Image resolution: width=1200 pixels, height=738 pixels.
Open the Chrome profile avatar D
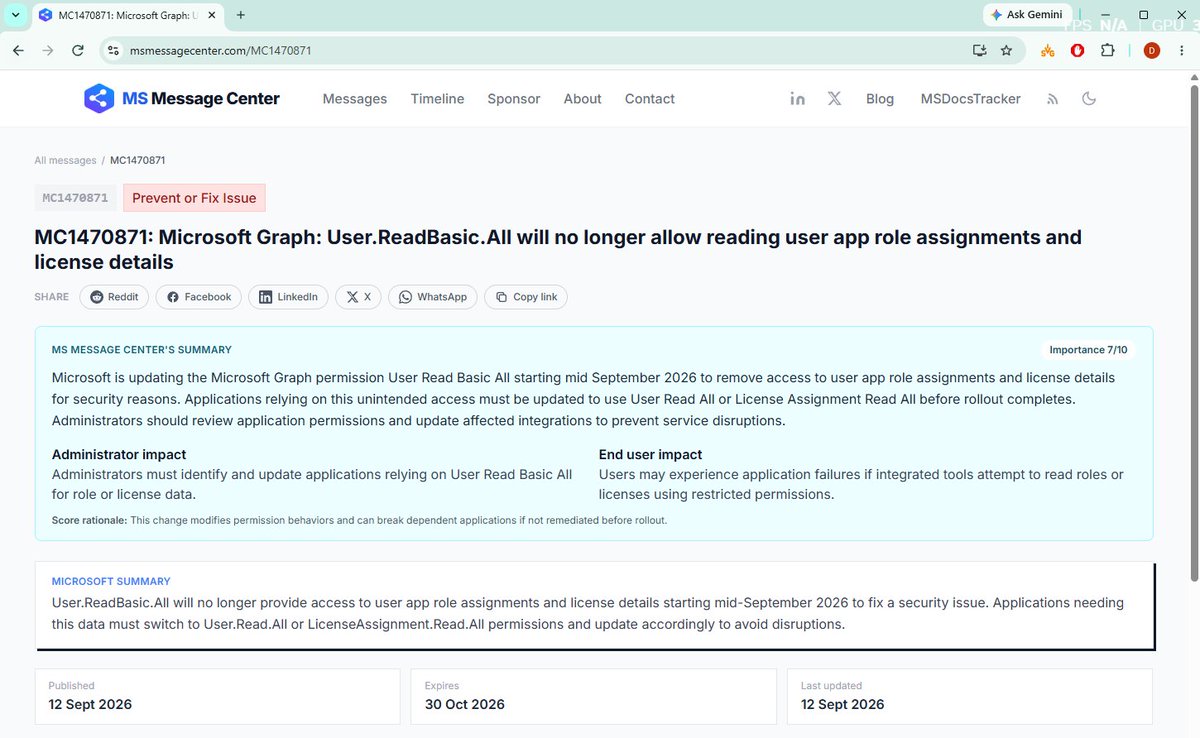(1152, 50)
